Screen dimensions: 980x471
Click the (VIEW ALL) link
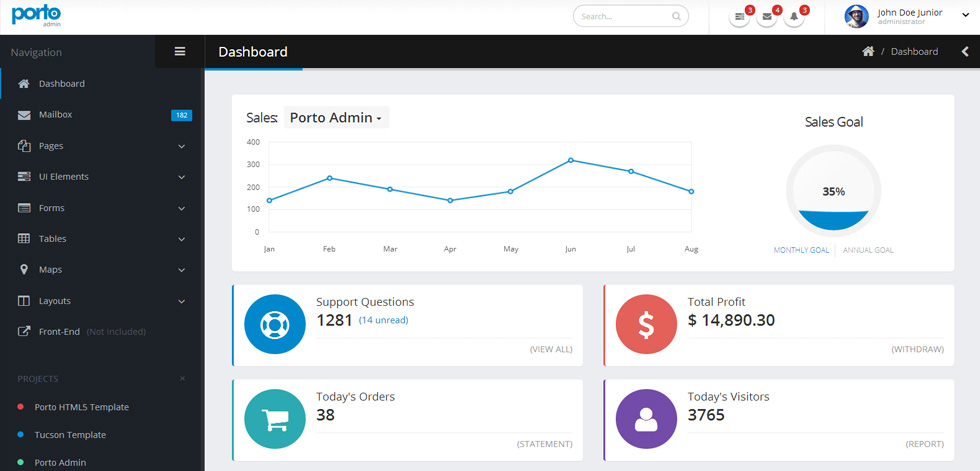[551, 349]
